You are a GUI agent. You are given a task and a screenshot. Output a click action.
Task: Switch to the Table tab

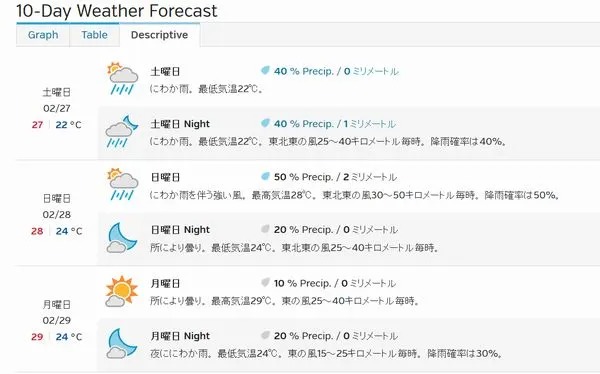(x=94, y=35)
